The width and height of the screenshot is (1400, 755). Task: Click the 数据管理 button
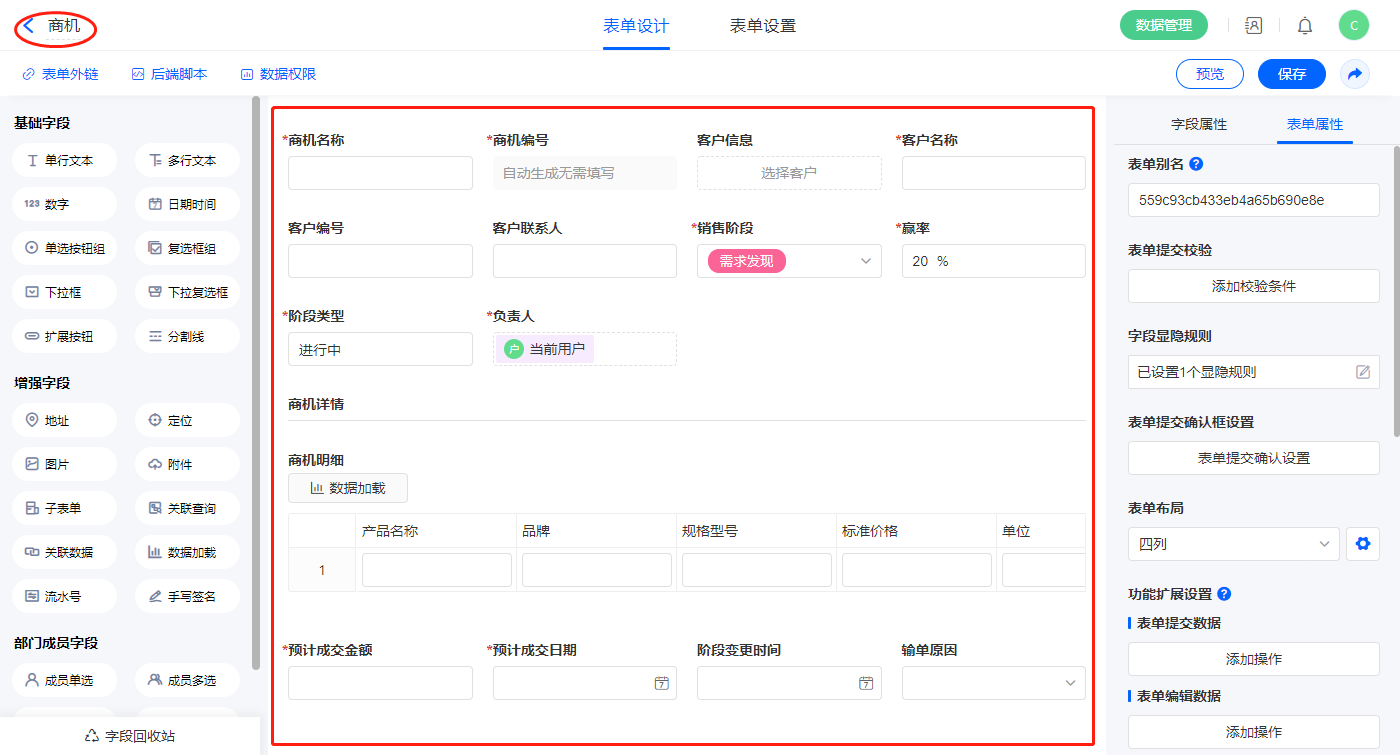(x=1163, y=26)
